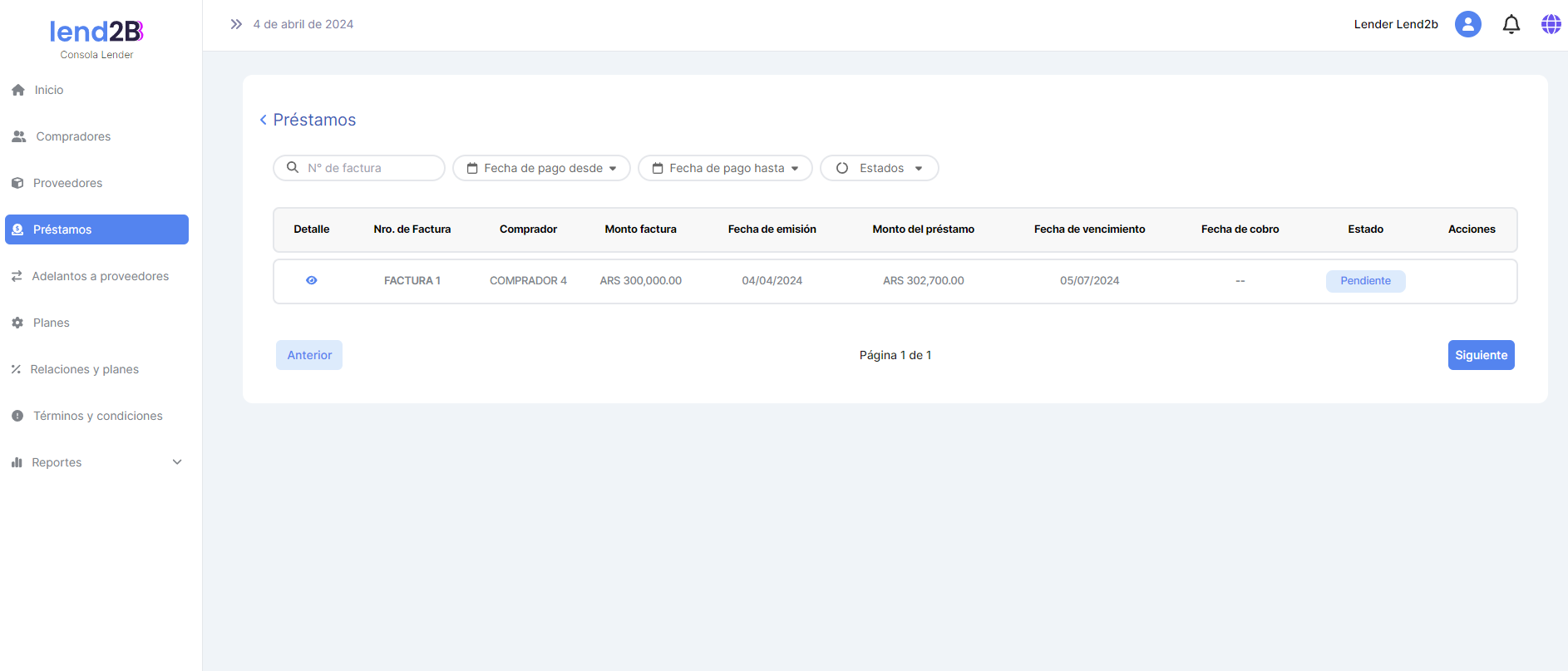Open the Fecha de pago desde dropdown
This screenshot has width=1568, height=671.
(x=541, y=168)
